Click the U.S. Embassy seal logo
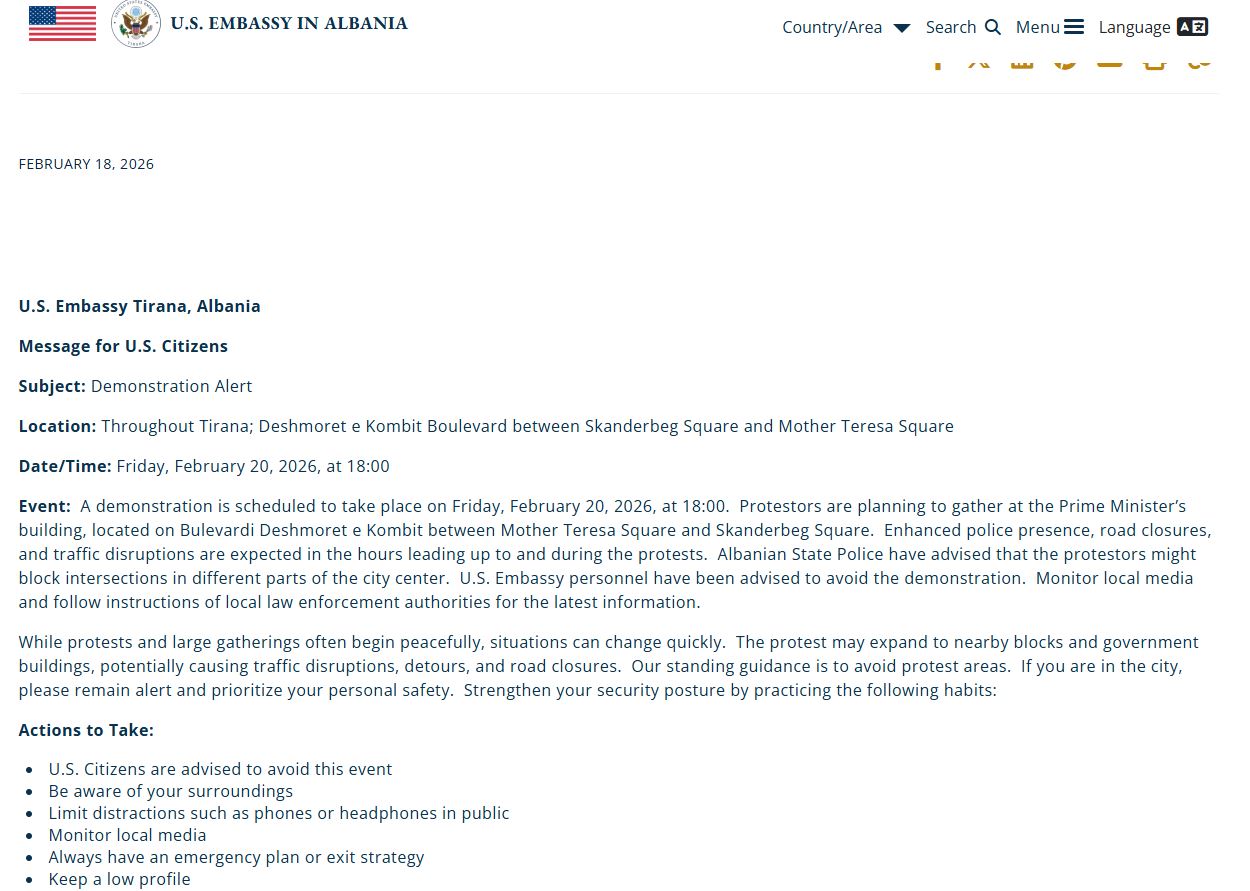Image resolution: width=1250 pixels, height=891 pixels. [x=136, y=24]
